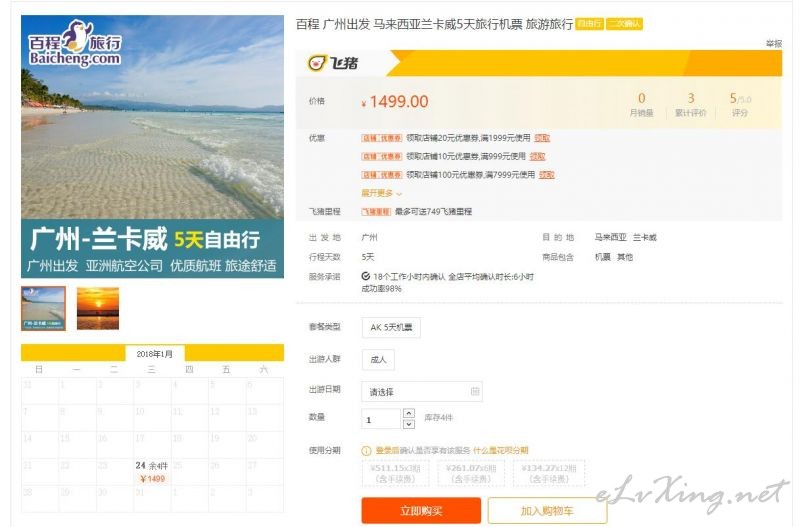Decrease quantity with down arrow
The image size is (800, 527).
tap(409, 424)
